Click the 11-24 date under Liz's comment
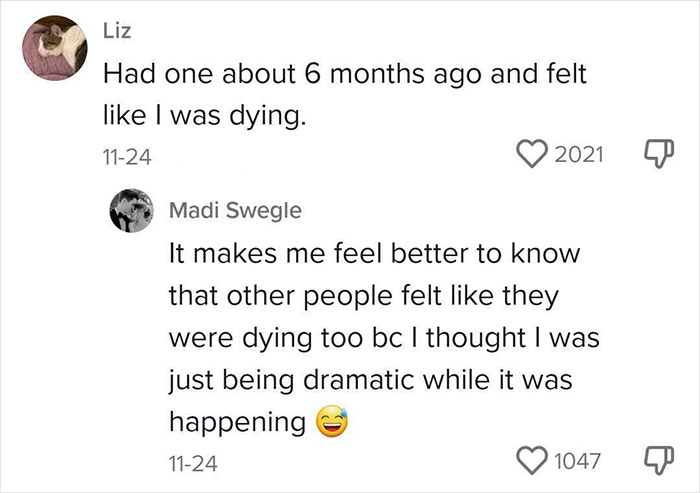This screenshot has height=493, width=700. tap(124, 156)
